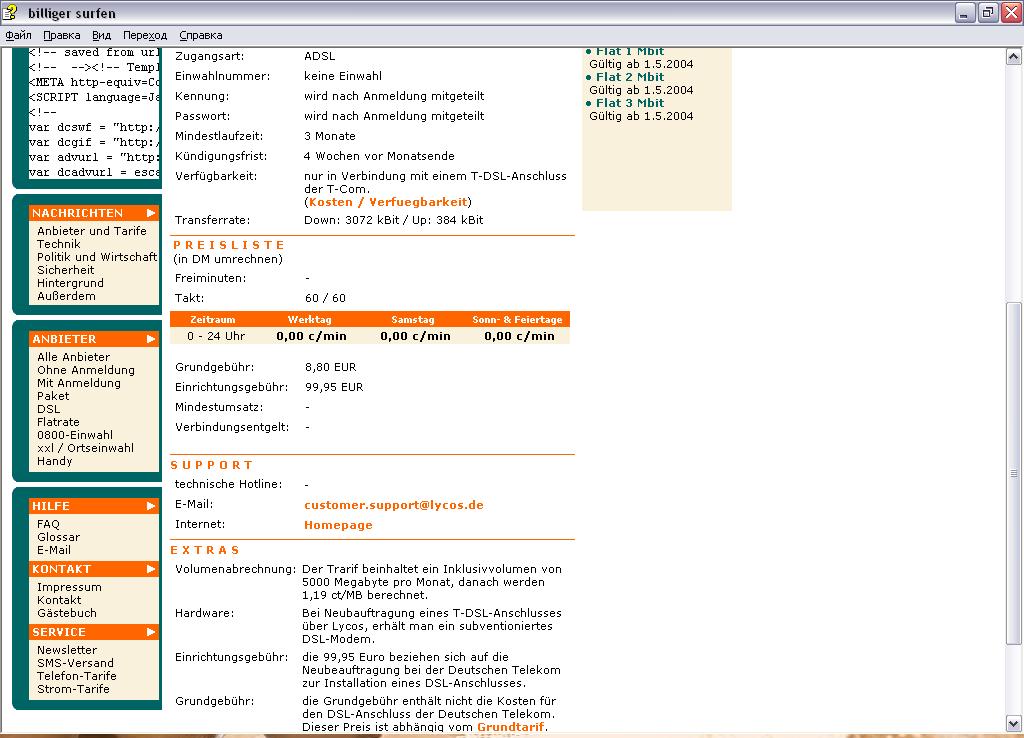Screen dimensions: 1024x738
Task: Click the Einrichtungsgebühr value 99,95 EUR
Action: coord(334,387)
